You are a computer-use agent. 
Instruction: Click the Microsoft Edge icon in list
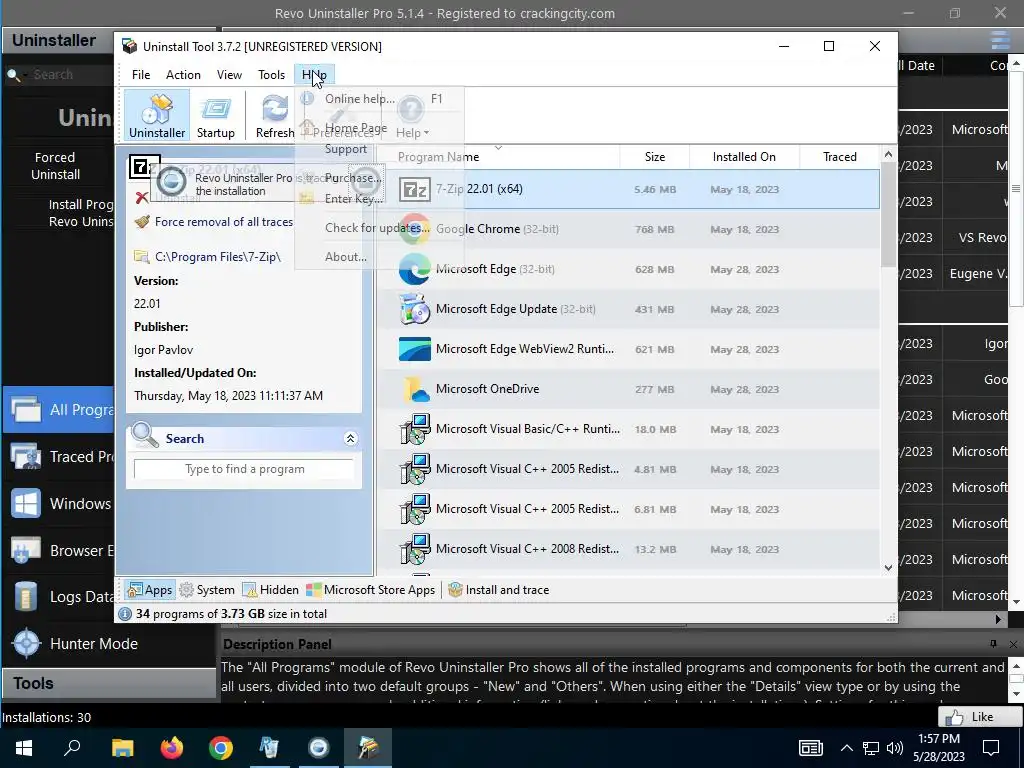[415, 269]
